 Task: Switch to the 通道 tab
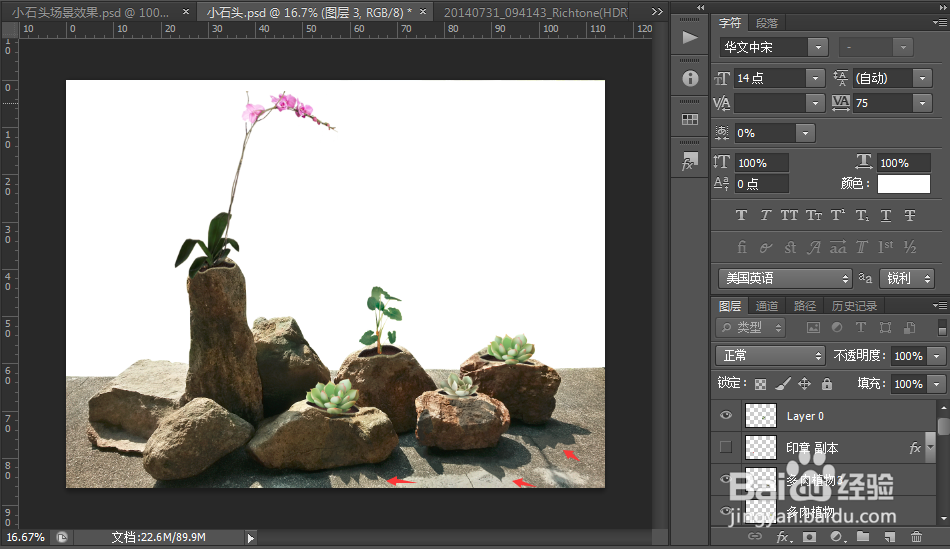tap(766, 306)
